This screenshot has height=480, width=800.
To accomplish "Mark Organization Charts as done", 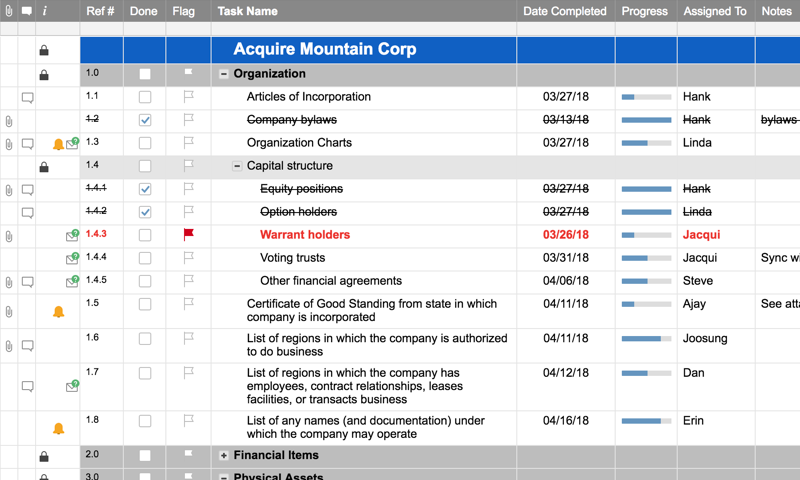I will (145, 143).
